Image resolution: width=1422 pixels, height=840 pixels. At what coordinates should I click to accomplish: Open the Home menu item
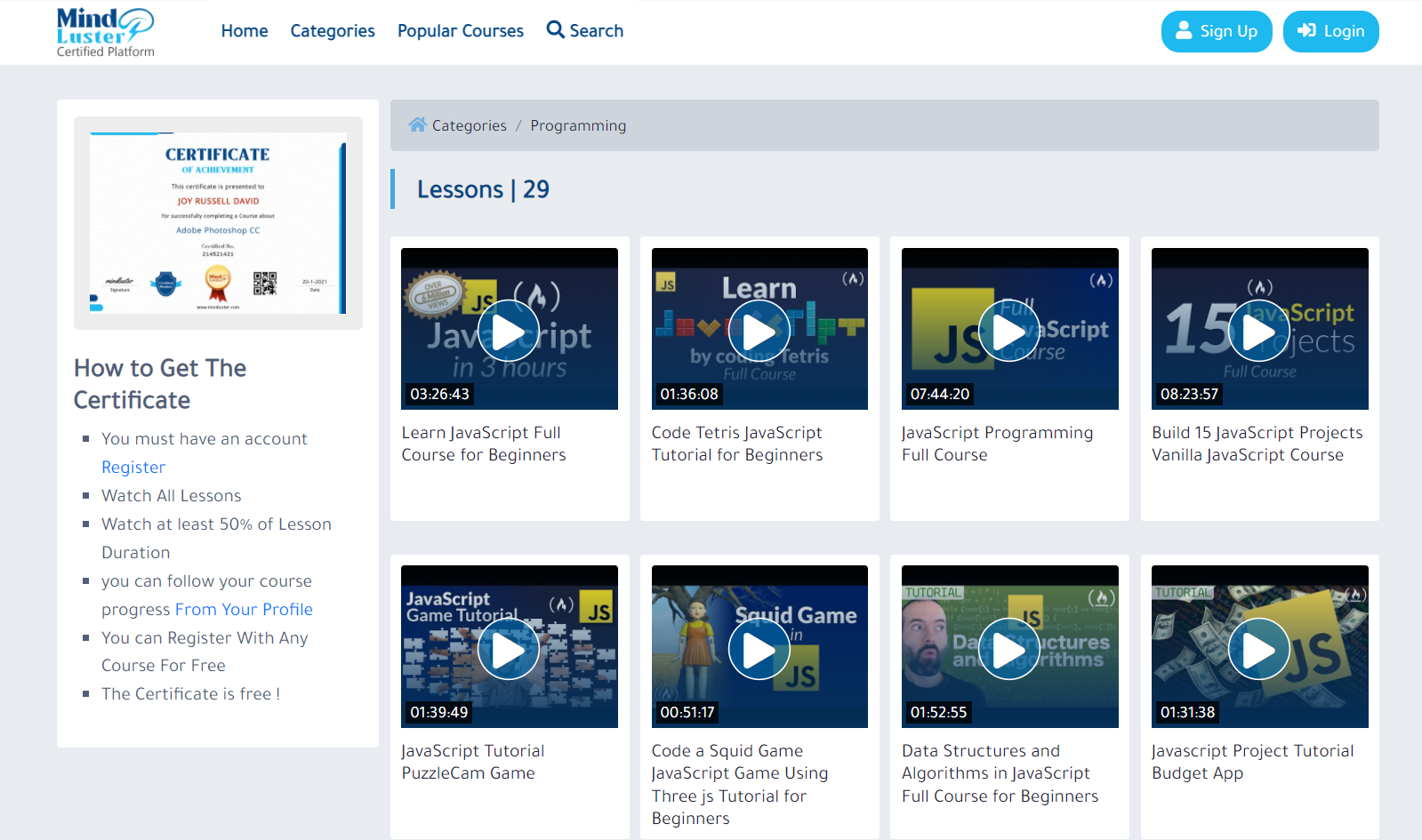tap(245, 31)
